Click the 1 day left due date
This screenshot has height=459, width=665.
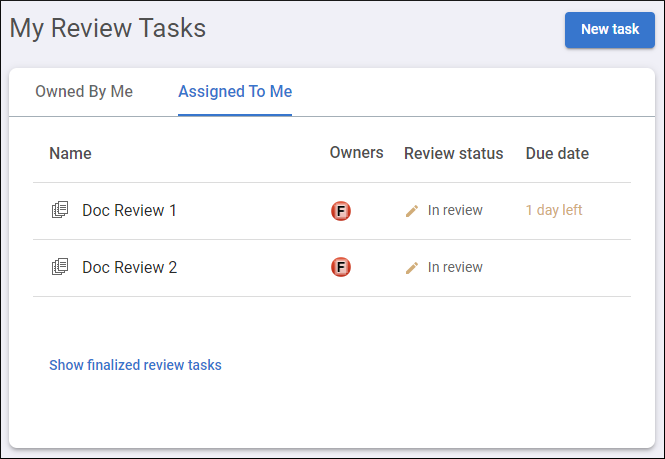[x=554, y=210]
